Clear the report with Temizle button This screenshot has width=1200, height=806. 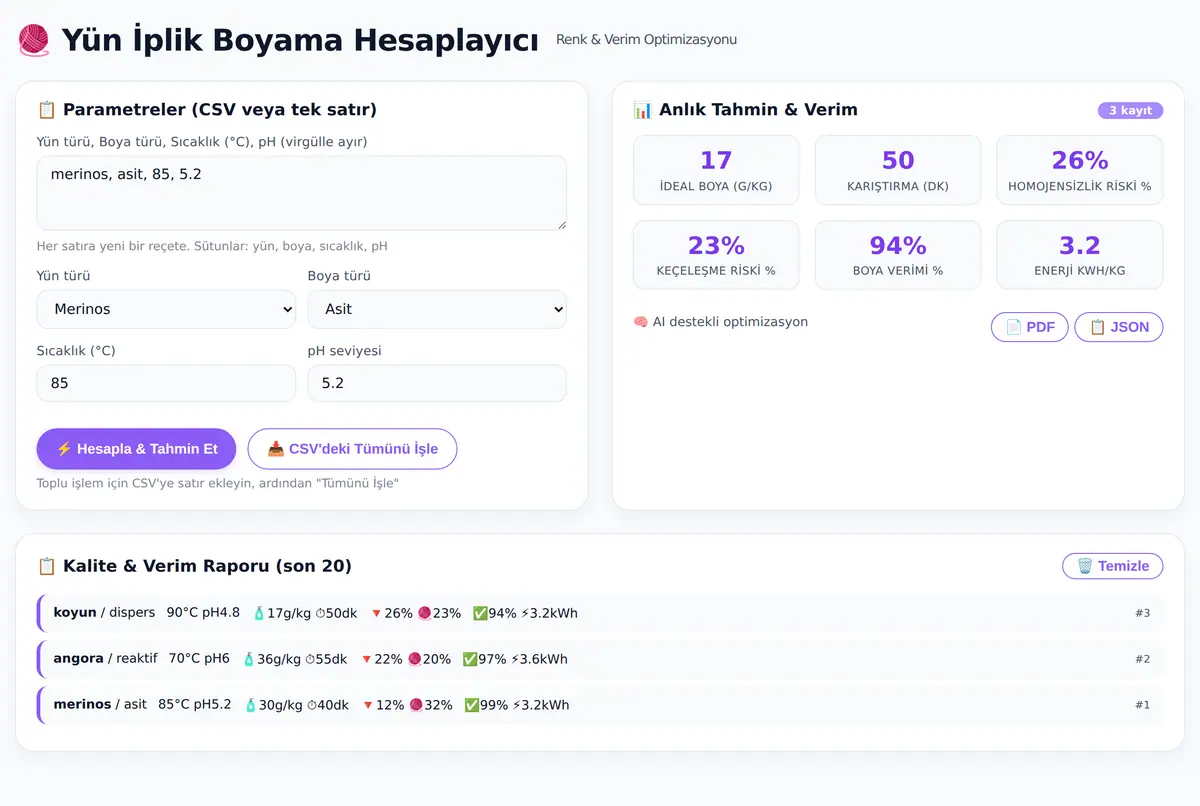pos(1113,566)
